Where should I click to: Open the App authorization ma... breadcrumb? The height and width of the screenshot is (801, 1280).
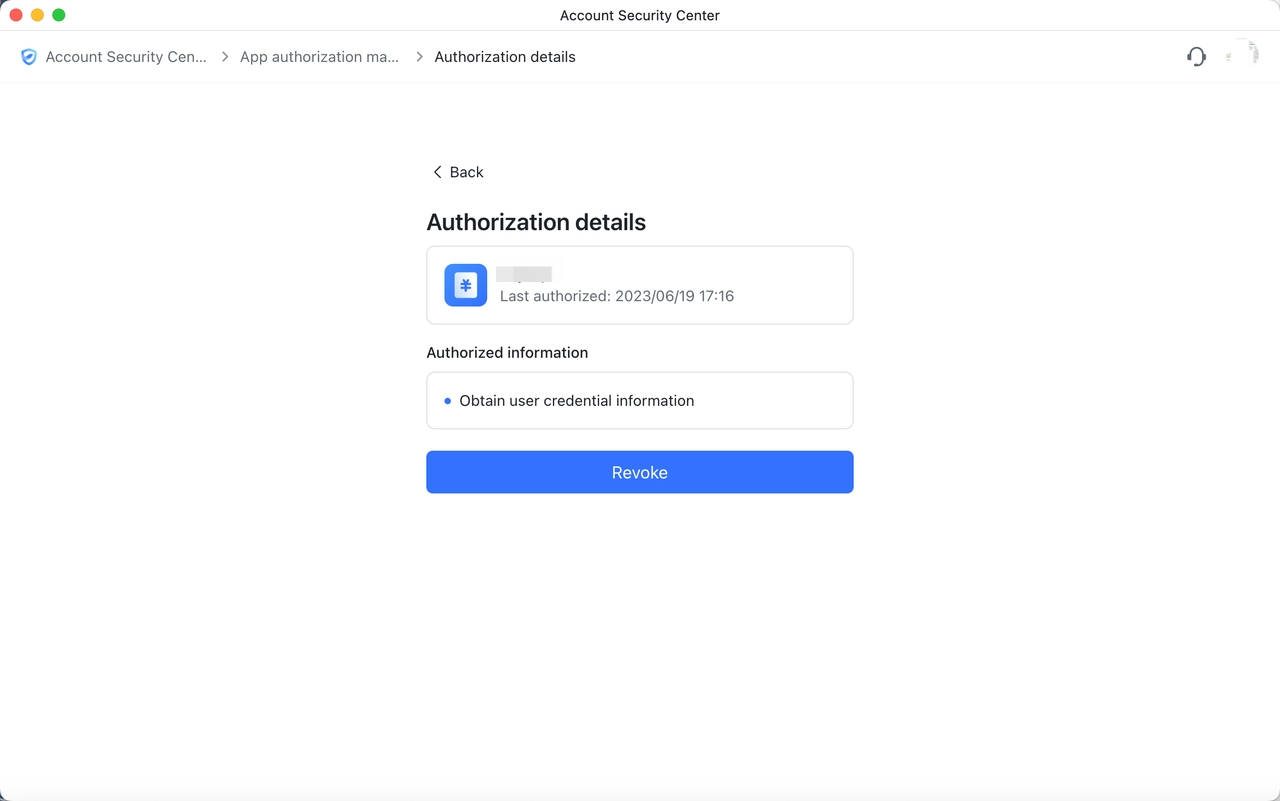click(320, 57)
